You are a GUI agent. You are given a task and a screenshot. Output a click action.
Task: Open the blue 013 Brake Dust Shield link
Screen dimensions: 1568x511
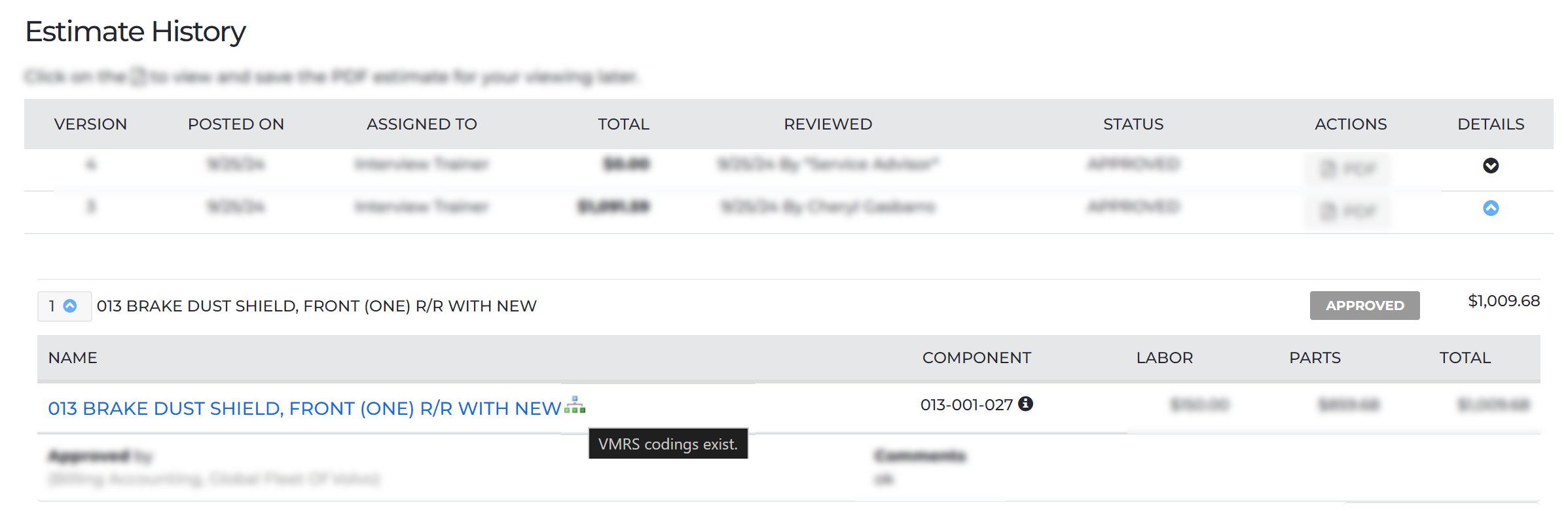point(304,408)
